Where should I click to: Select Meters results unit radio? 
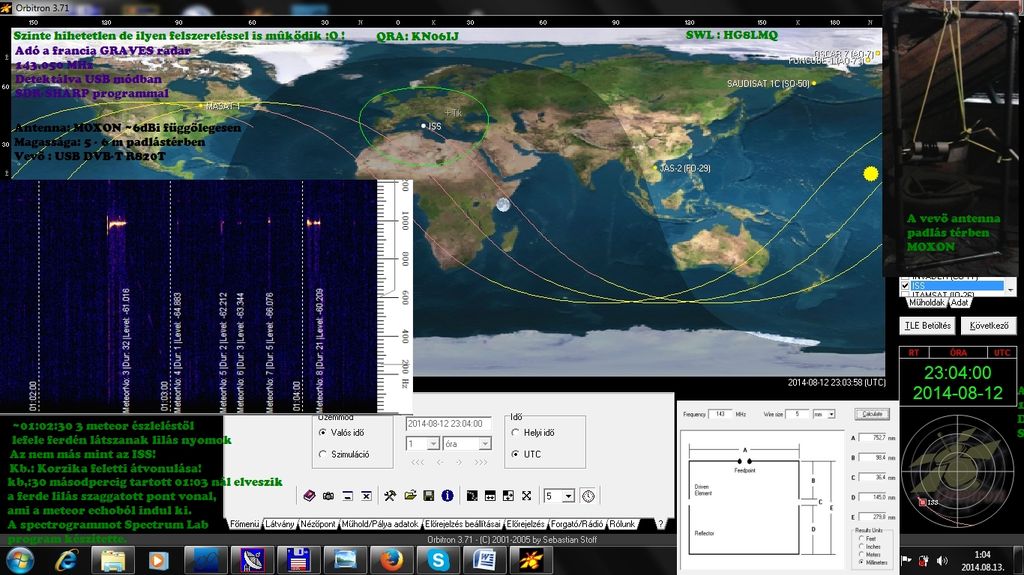click(861, 555)
